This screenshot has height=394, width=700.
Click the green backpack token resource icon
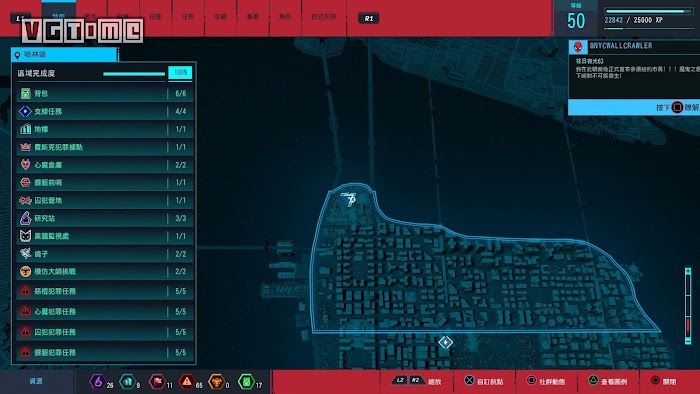(x=246, y=382)
